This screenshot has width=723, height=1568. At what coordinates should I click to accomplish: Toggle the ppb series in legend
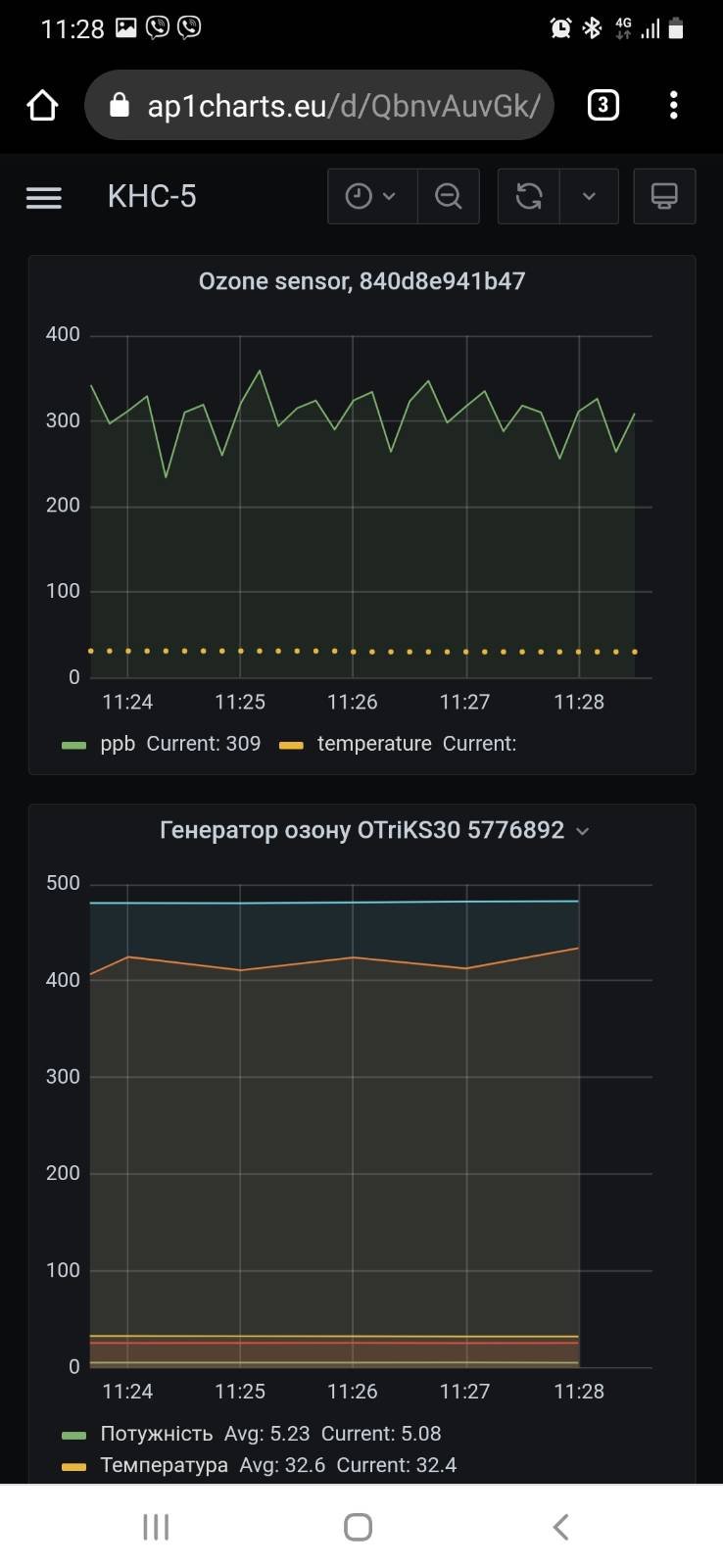[118, 744]
